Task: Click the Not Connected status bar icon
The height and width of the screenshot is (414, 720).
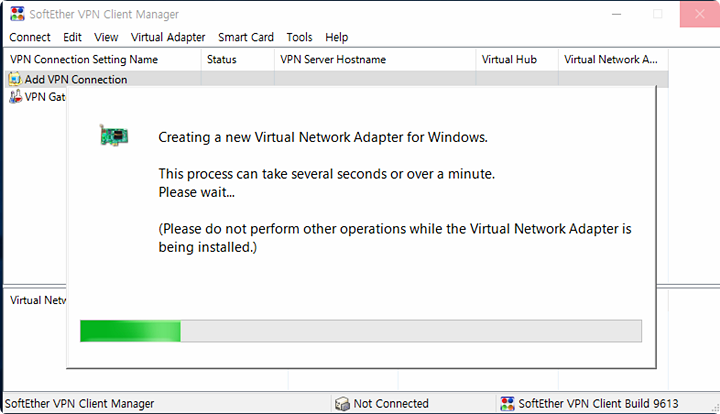Action: click(342, 403)
